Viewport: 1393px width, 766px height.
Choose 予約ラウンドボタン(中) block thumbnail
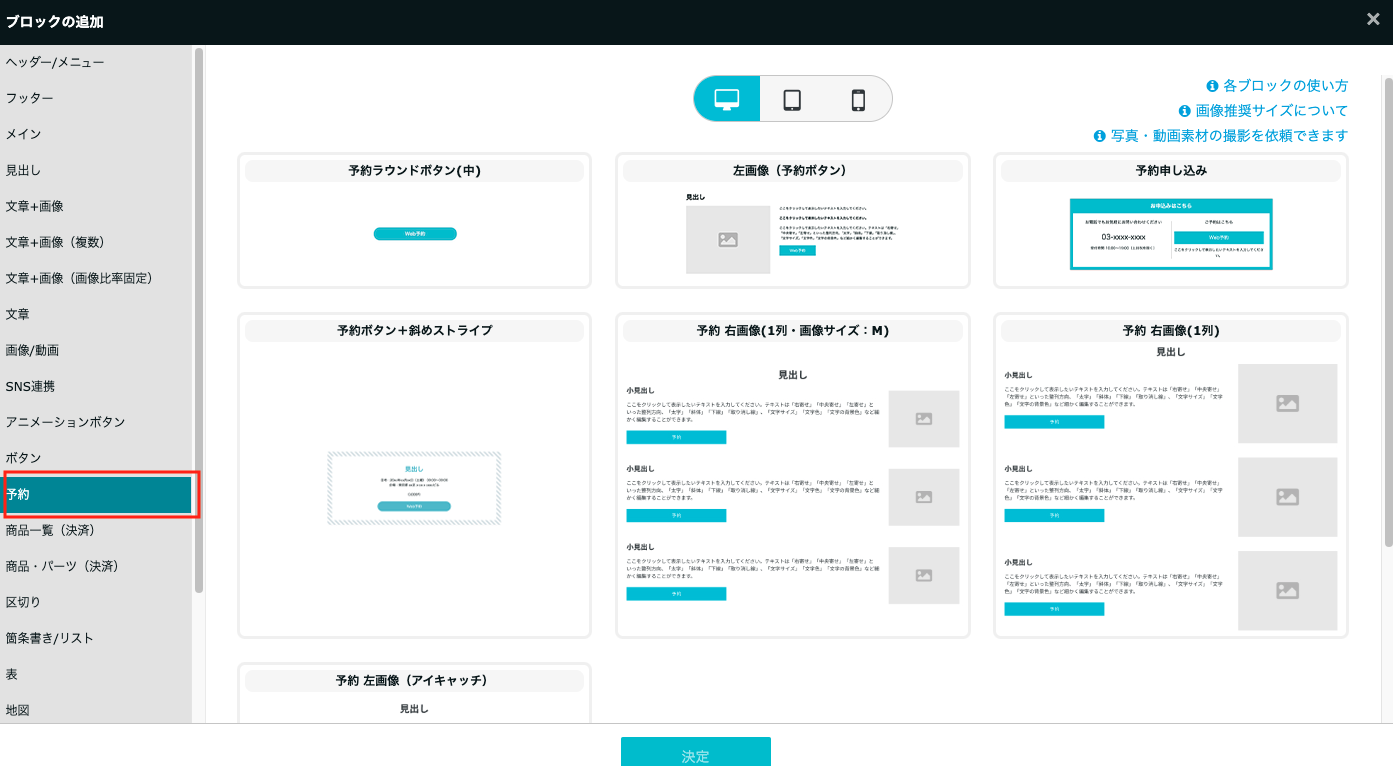click(414, 221)
